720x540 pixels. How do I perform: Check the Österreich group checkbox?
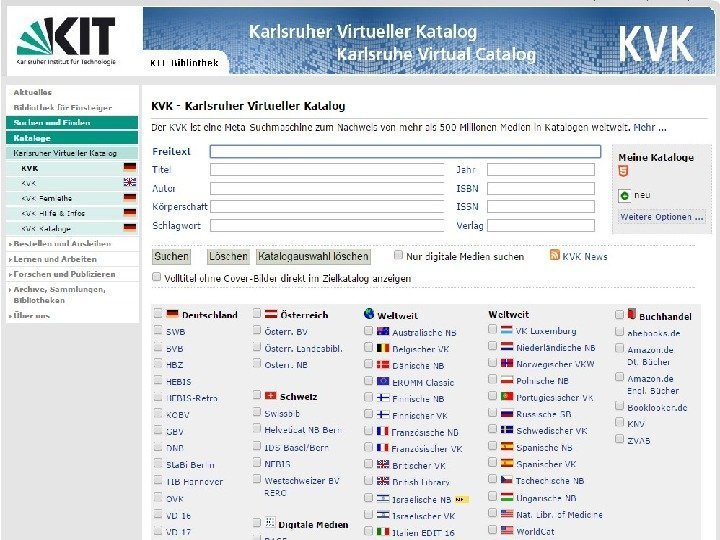point(257,313)
